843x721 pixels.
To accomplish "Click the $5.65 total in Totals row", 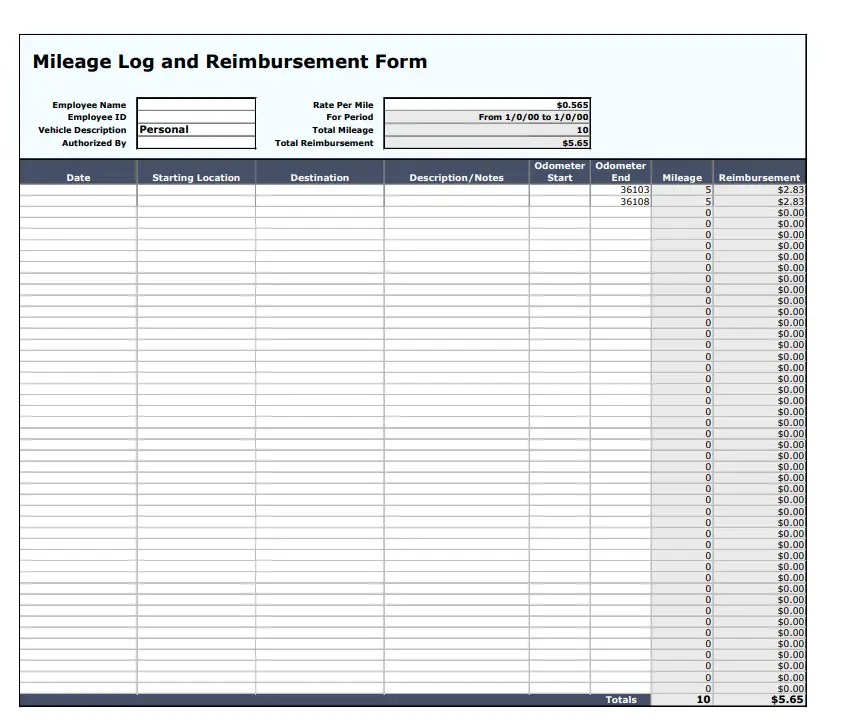I will click(x=760, y=699).
